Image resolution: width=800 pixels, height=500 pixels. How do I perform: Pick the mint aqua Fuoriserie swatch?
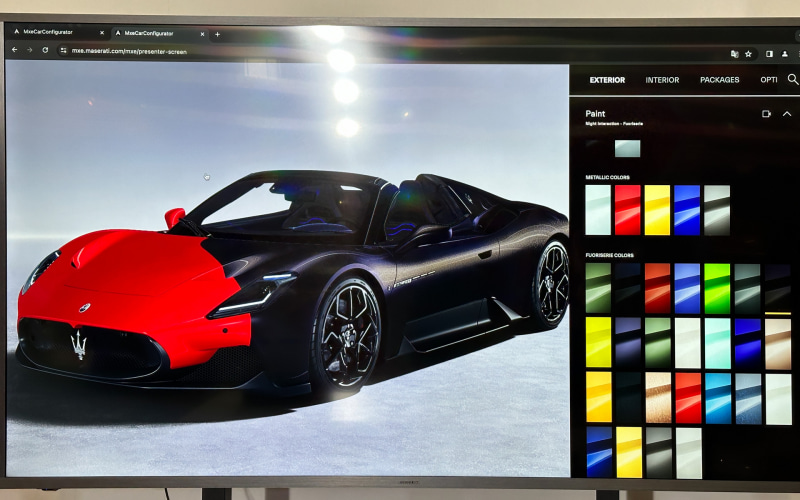pos(717,343)
